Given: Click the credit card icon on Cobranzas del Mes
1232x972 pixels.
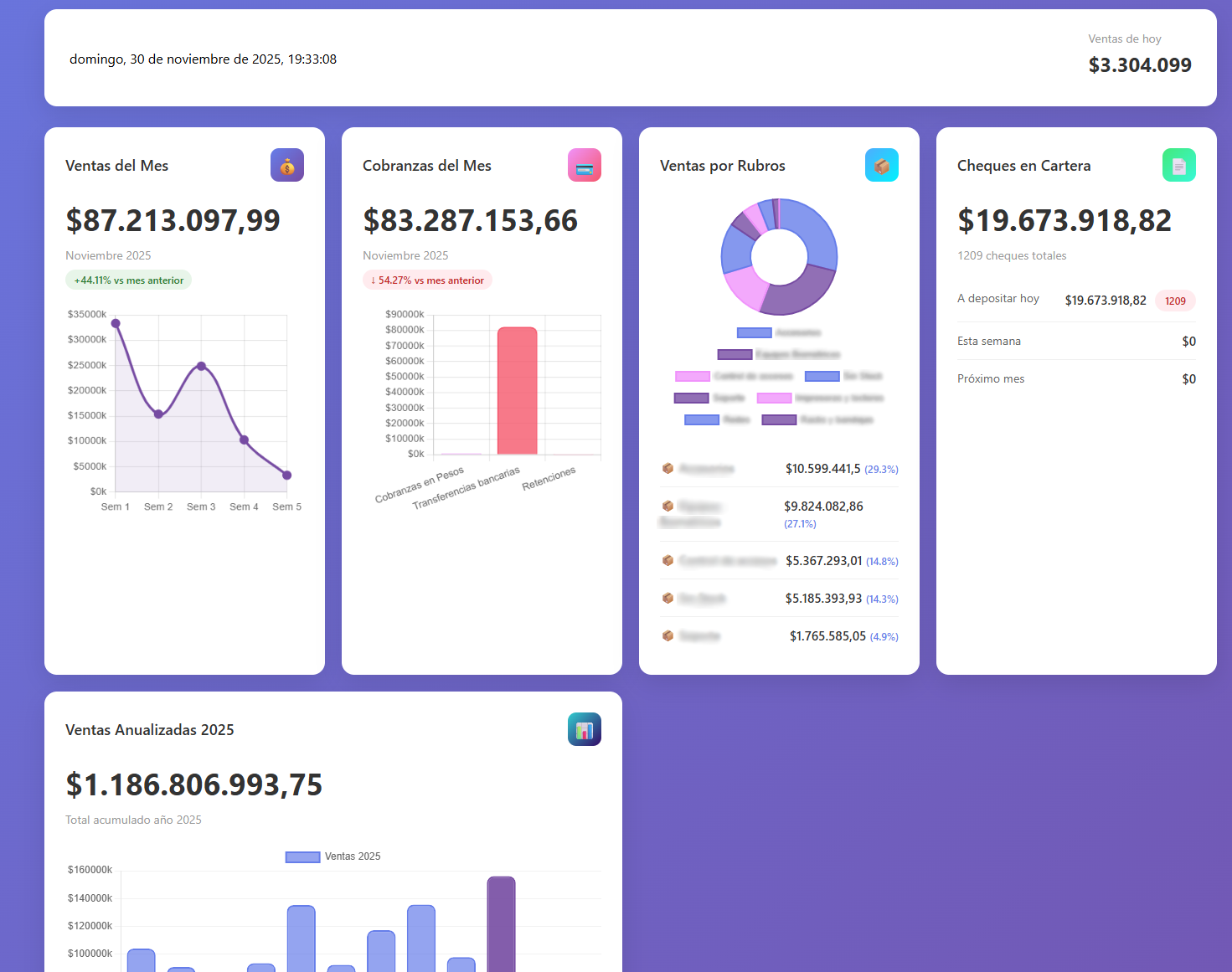Looking at the screenshot, I should 585,165.
